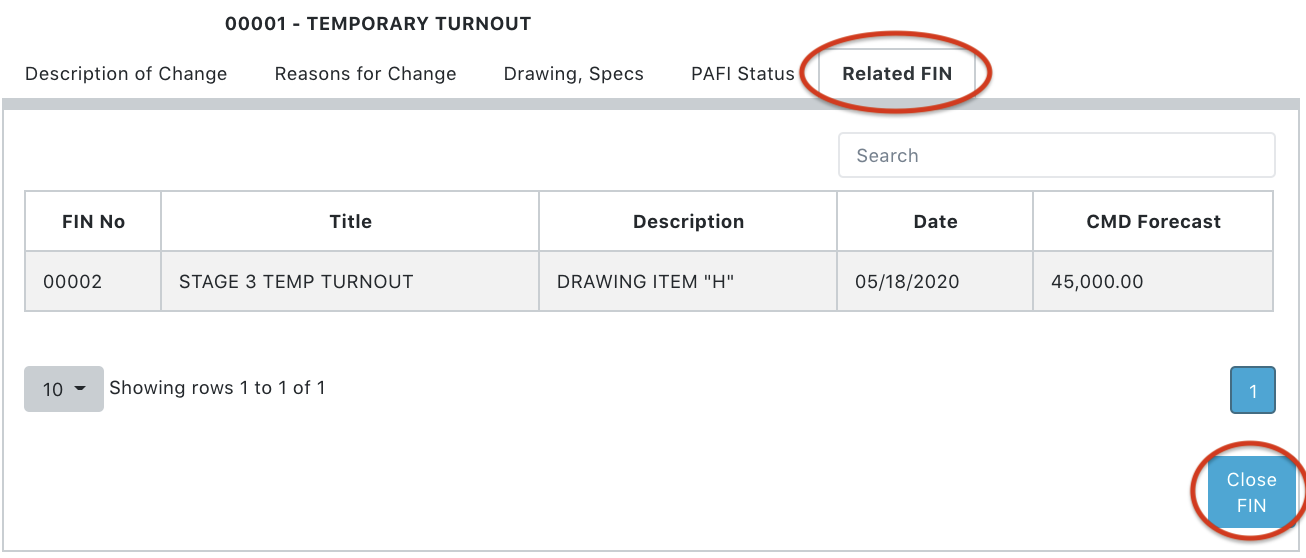
Task: Open the Description of Change tab
Action: pyautogui.click(x=126, y=74)
